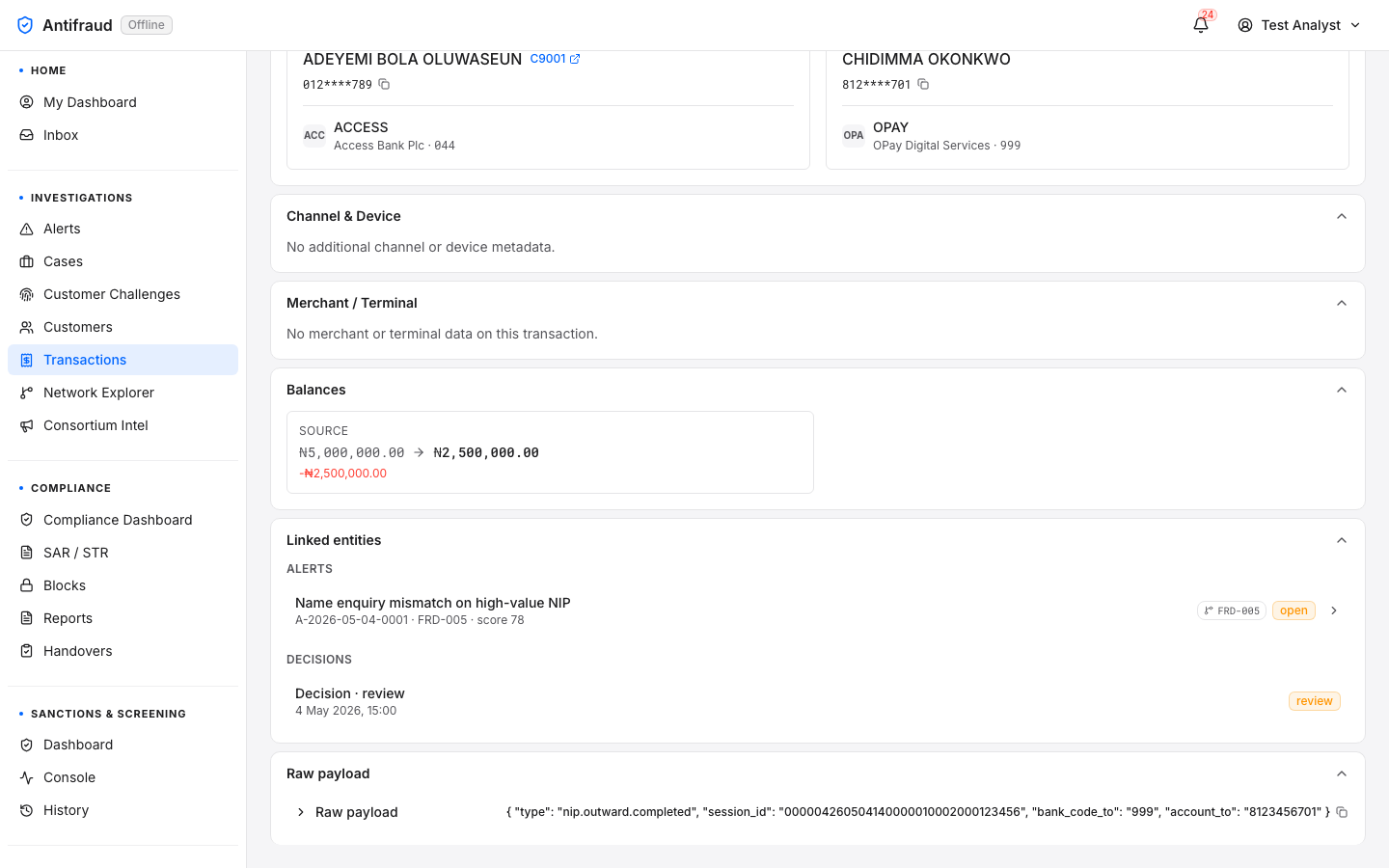Click the Access Bank Plc · 044 text
This screenshot has height=868, width=1389.
tap(395, 146)
